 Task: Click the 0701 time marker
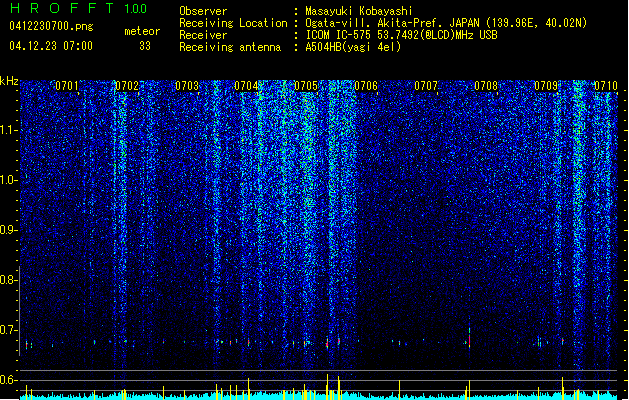[67, 86]
